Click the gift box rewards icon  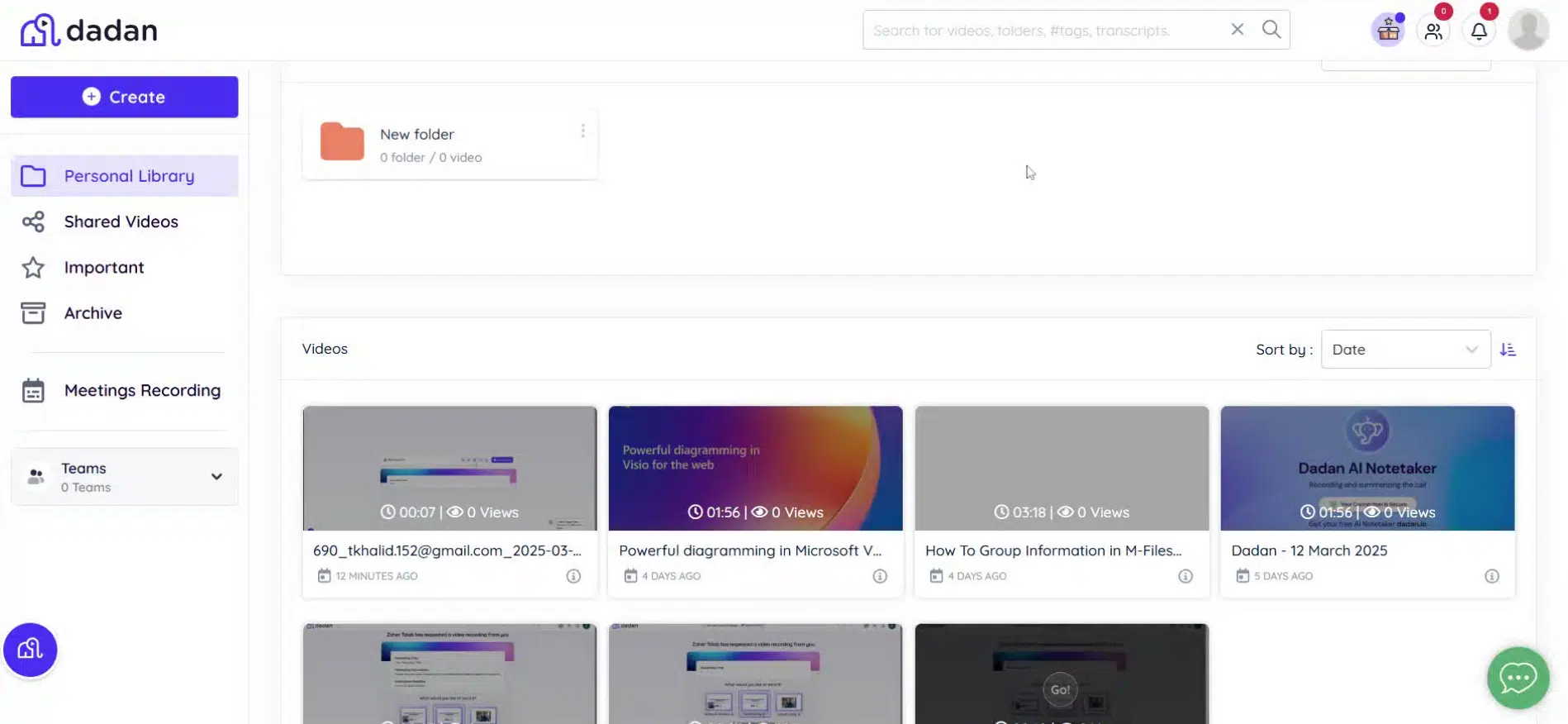[1388, 31]
